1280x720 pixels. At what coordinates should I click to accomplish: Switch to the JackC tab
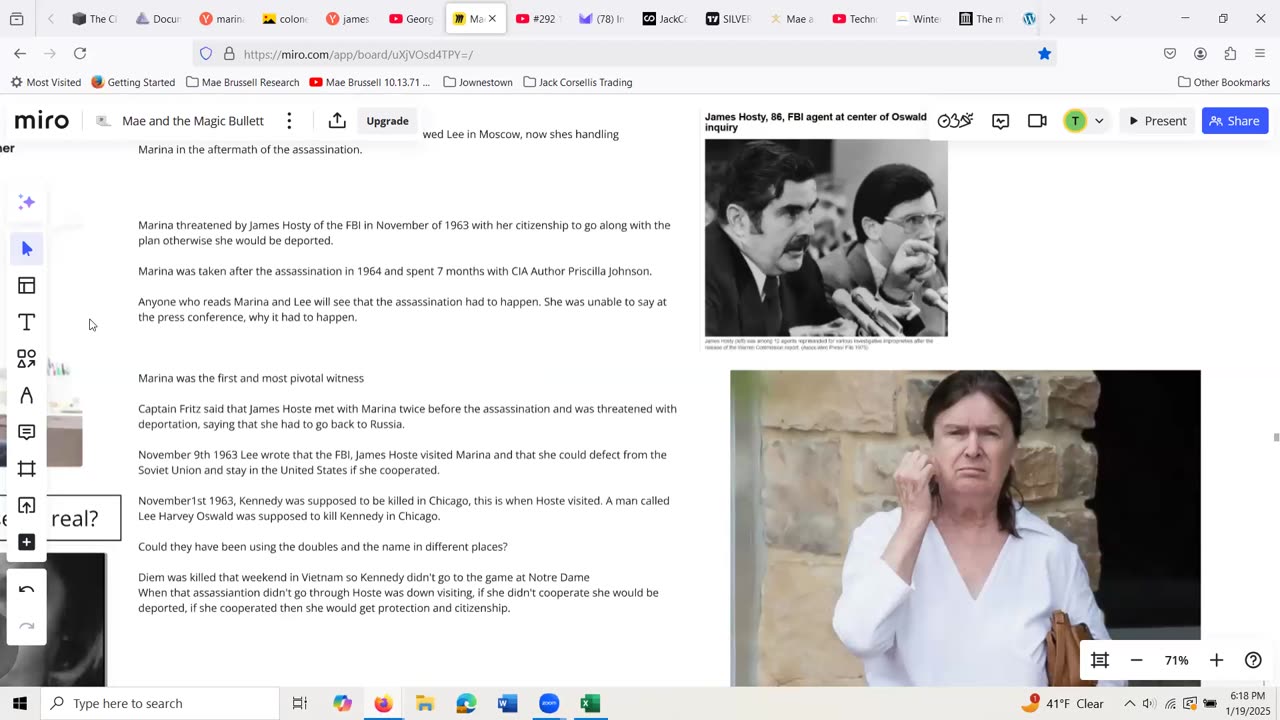[x=665, y=19]
